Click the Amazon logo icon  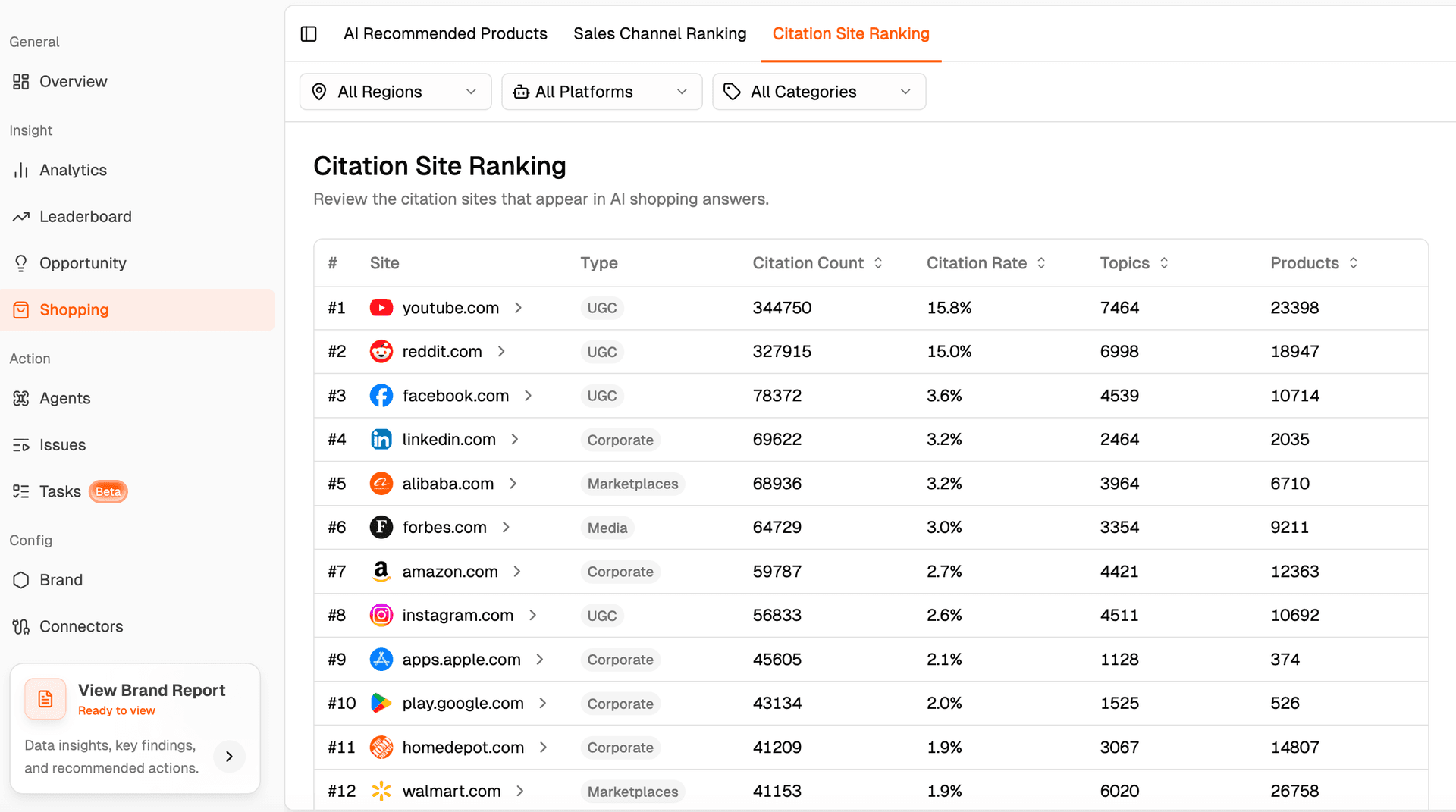(381, 572)
